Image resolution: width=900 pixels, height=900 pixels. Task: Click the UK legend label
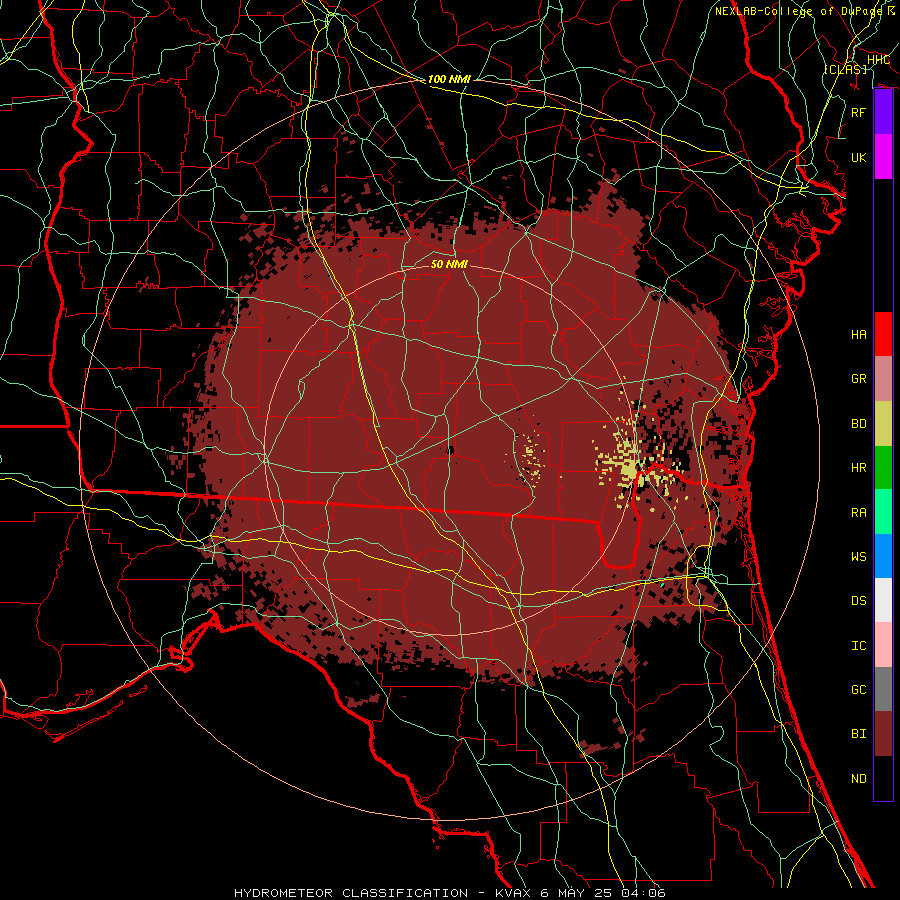(x=859, y=157)
